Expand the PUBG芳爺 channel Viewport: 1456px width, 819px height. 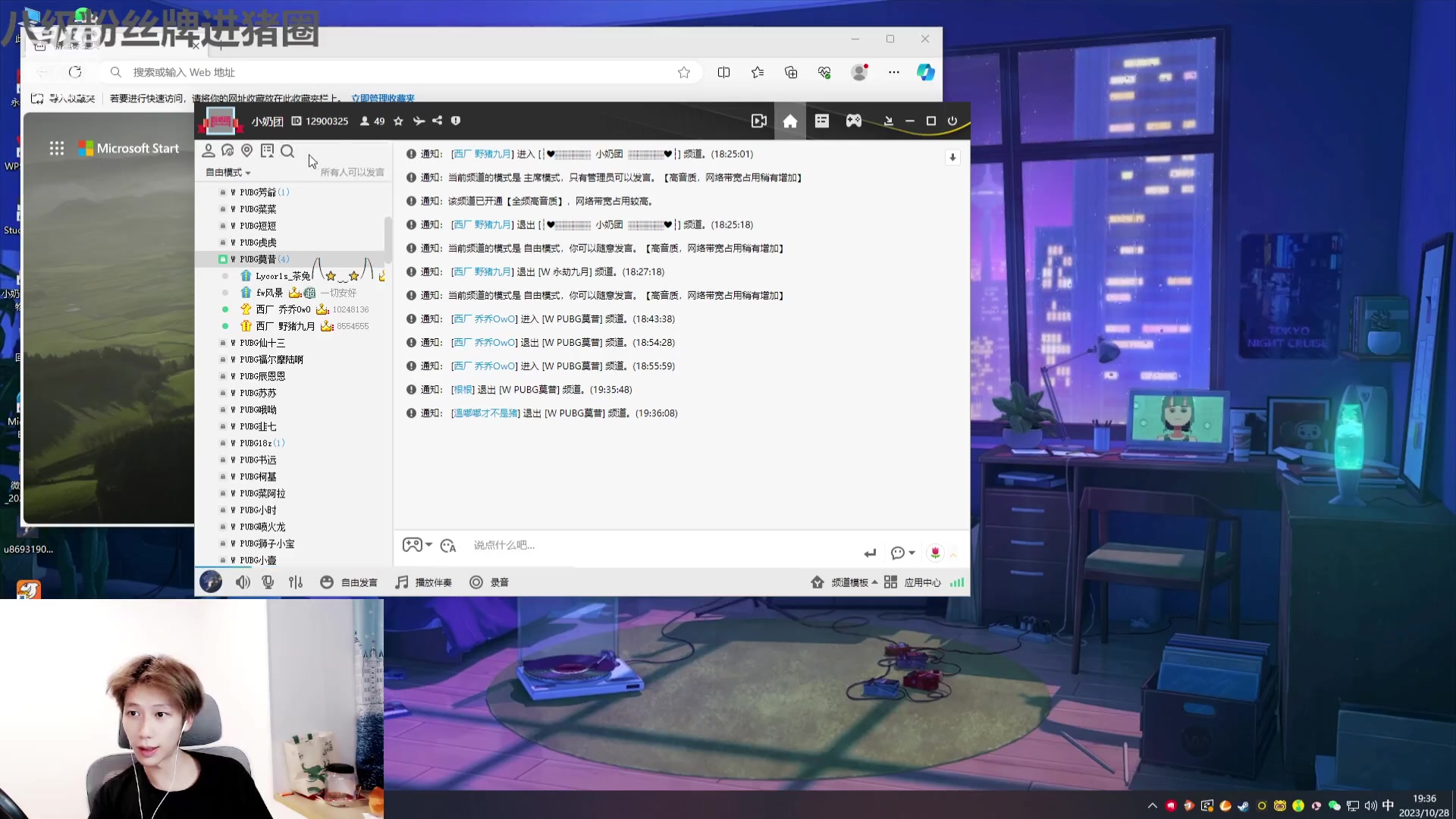[223, 193]
